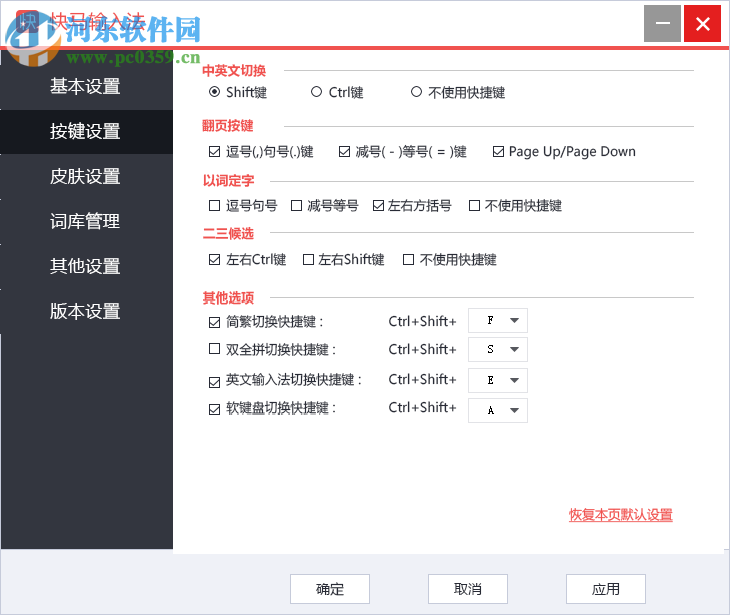The width and height of the screenshot is (730, 615).
Task: Toggle 软键盘切换快捷键 checkbox
Action: [x=215, y=410]
